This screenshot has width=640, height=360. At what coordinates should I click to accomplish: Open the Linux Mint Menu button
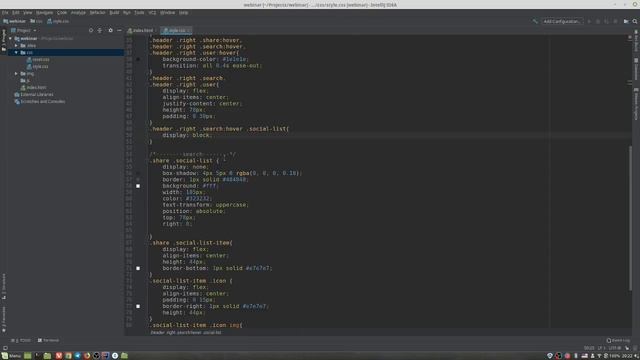(x=11, y=356)
